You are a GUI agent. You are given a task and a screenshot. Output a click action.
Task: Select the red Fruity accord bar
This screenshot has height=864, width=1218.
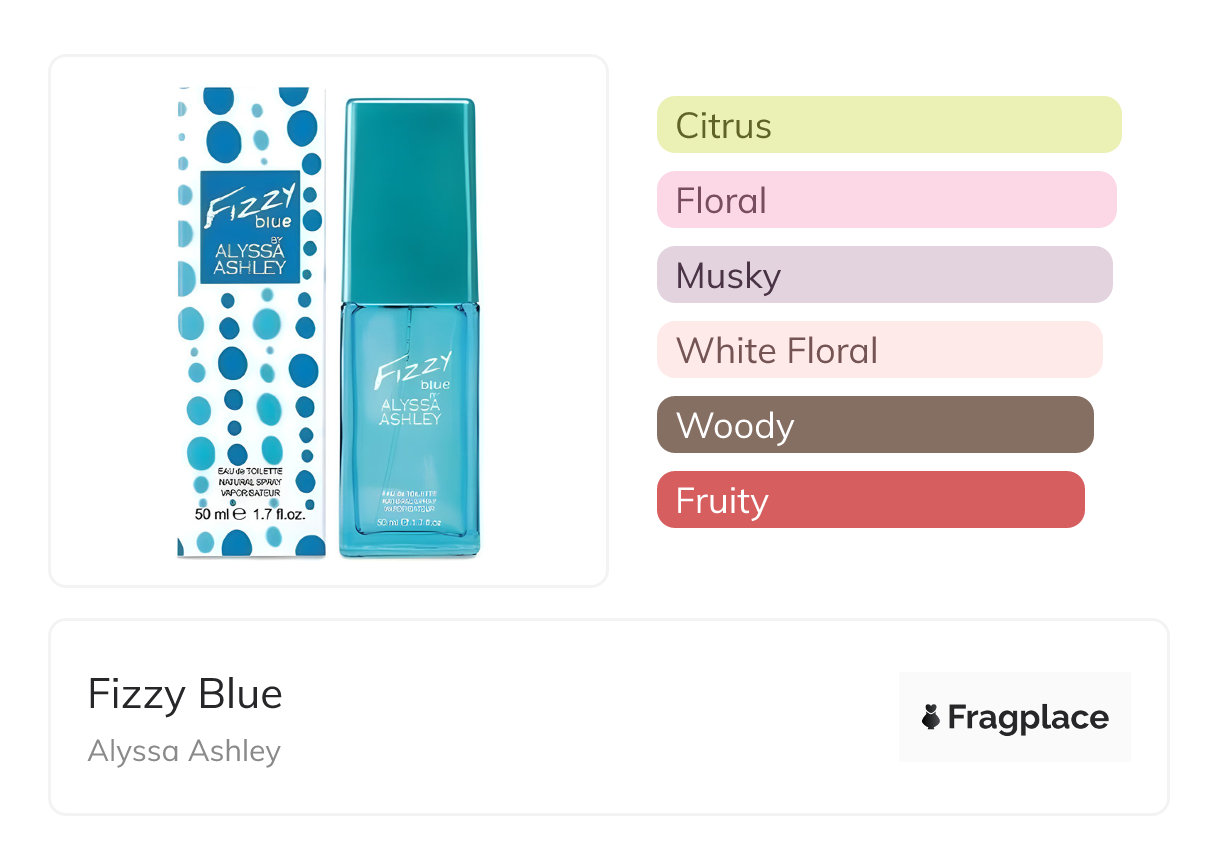(x=870, y=500)
